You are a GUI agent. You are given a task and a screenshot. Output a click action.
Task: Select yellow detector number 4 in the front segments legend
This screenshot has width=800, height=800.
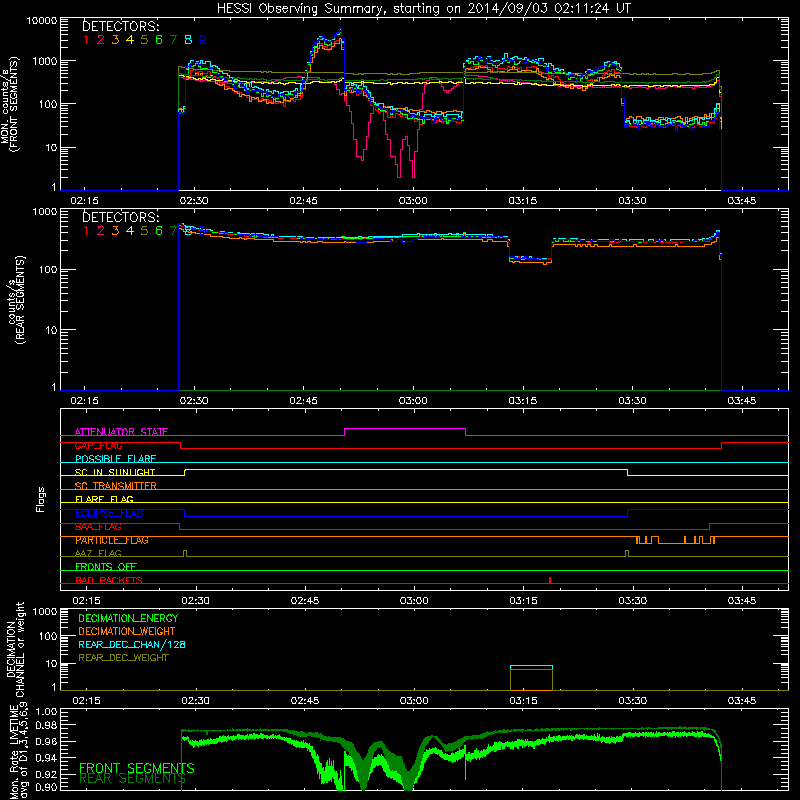(x=130, y=39)
